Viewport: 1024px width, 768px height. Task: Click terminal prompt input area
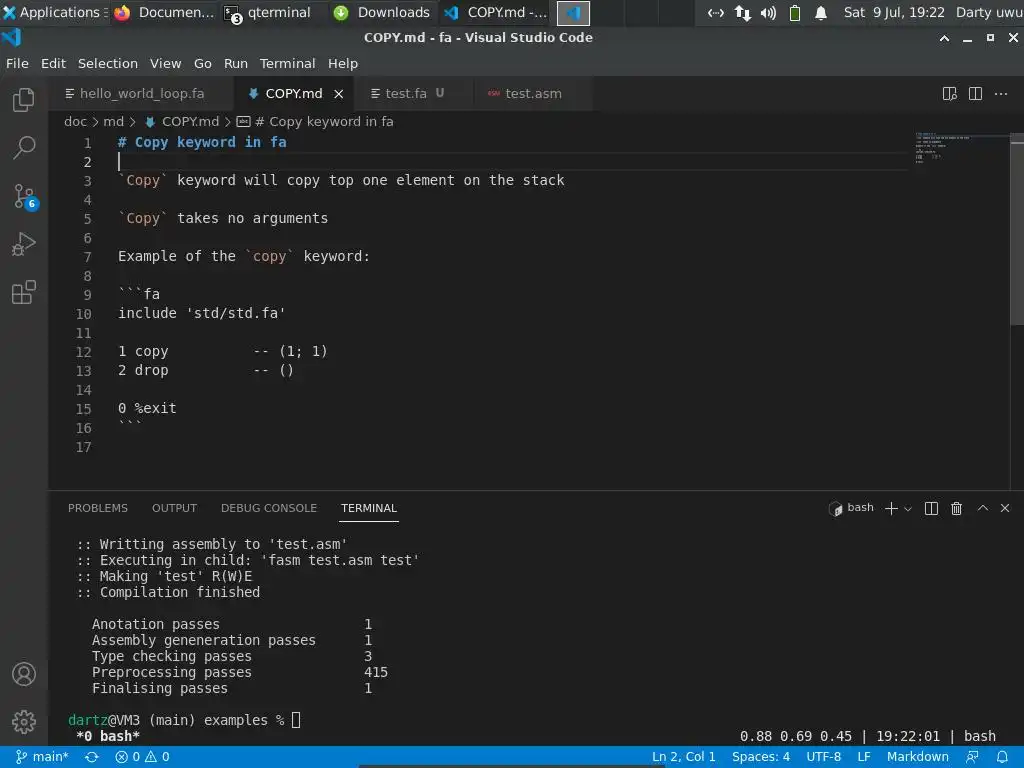296,720
